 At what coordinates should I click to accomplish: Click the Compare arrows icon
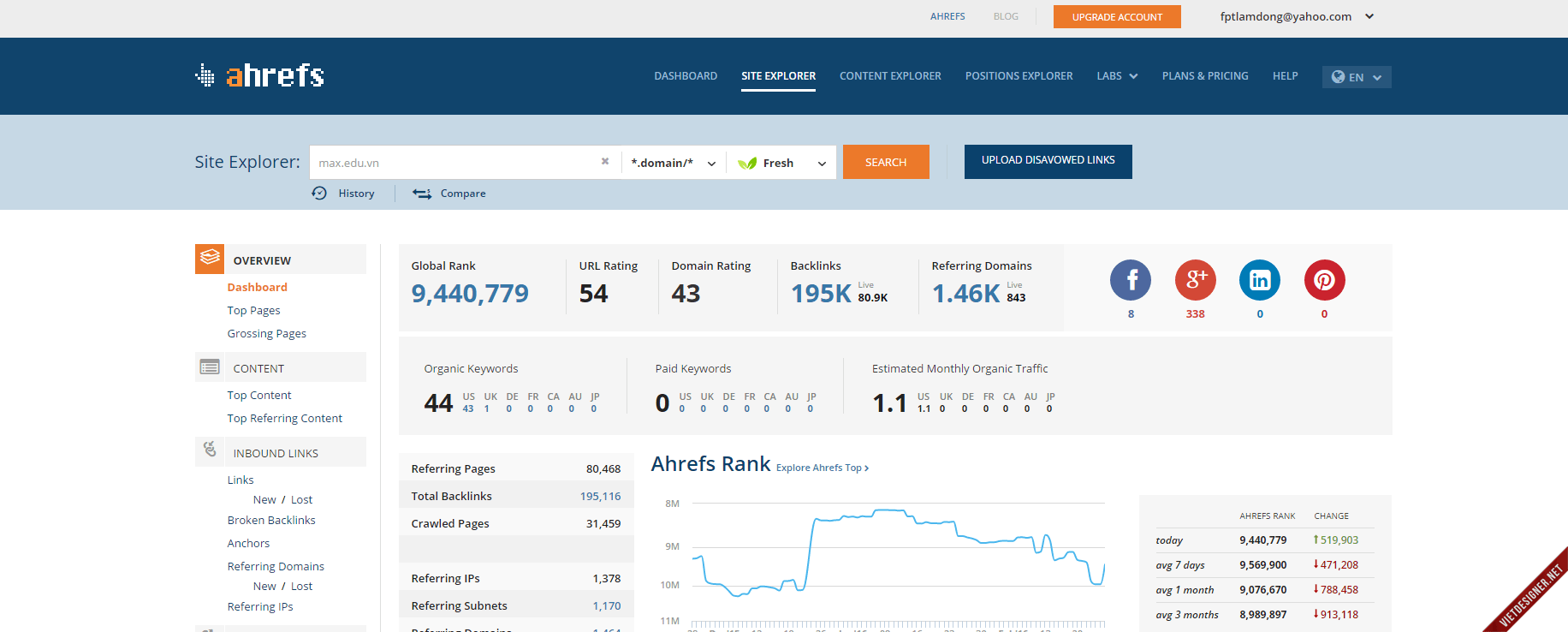coord(422,194)
